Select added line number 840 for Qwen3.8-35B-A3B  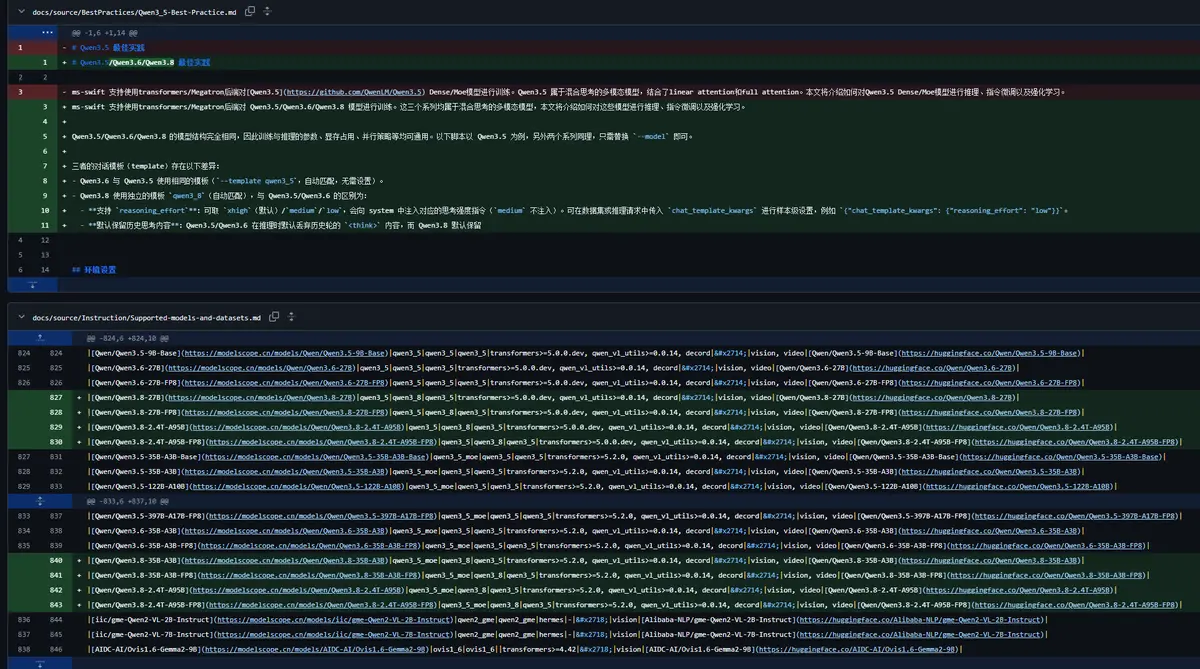pos(54,560)
